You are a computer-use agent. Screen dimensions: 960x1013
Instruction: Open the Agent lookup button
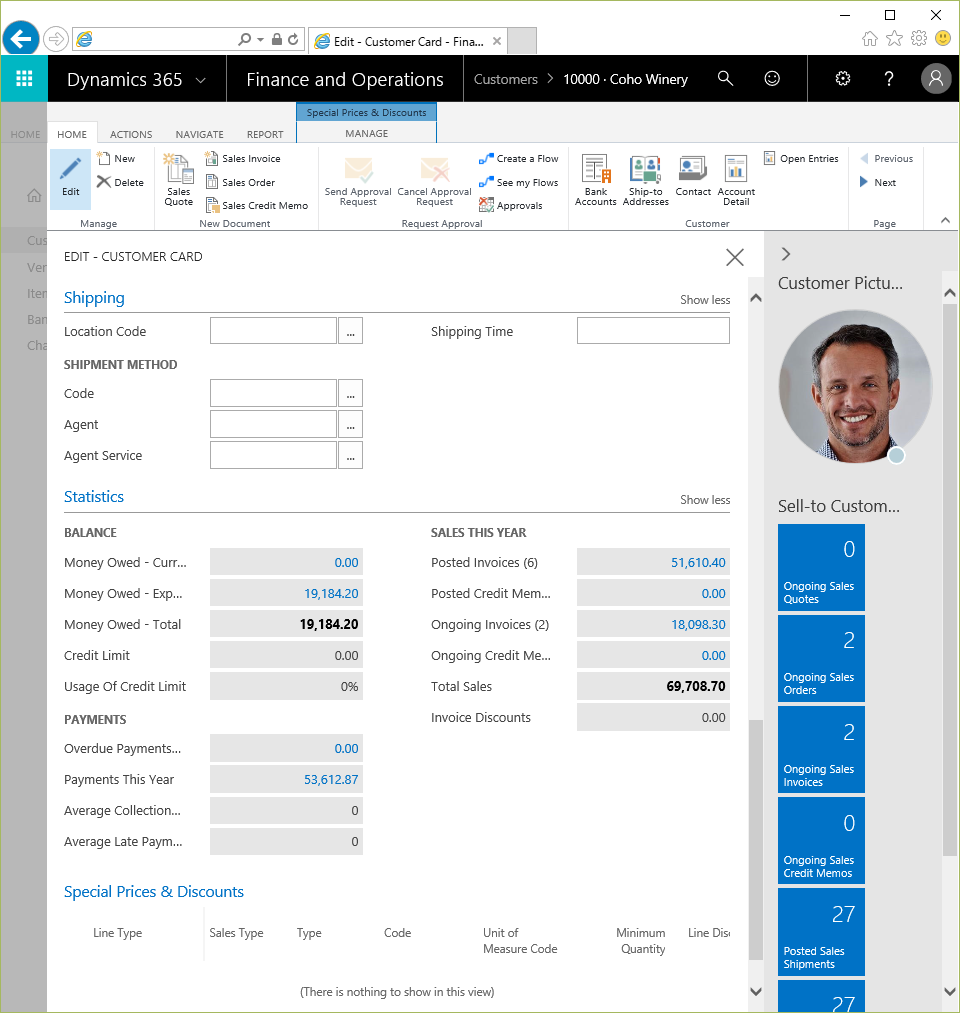coord(350,424)
